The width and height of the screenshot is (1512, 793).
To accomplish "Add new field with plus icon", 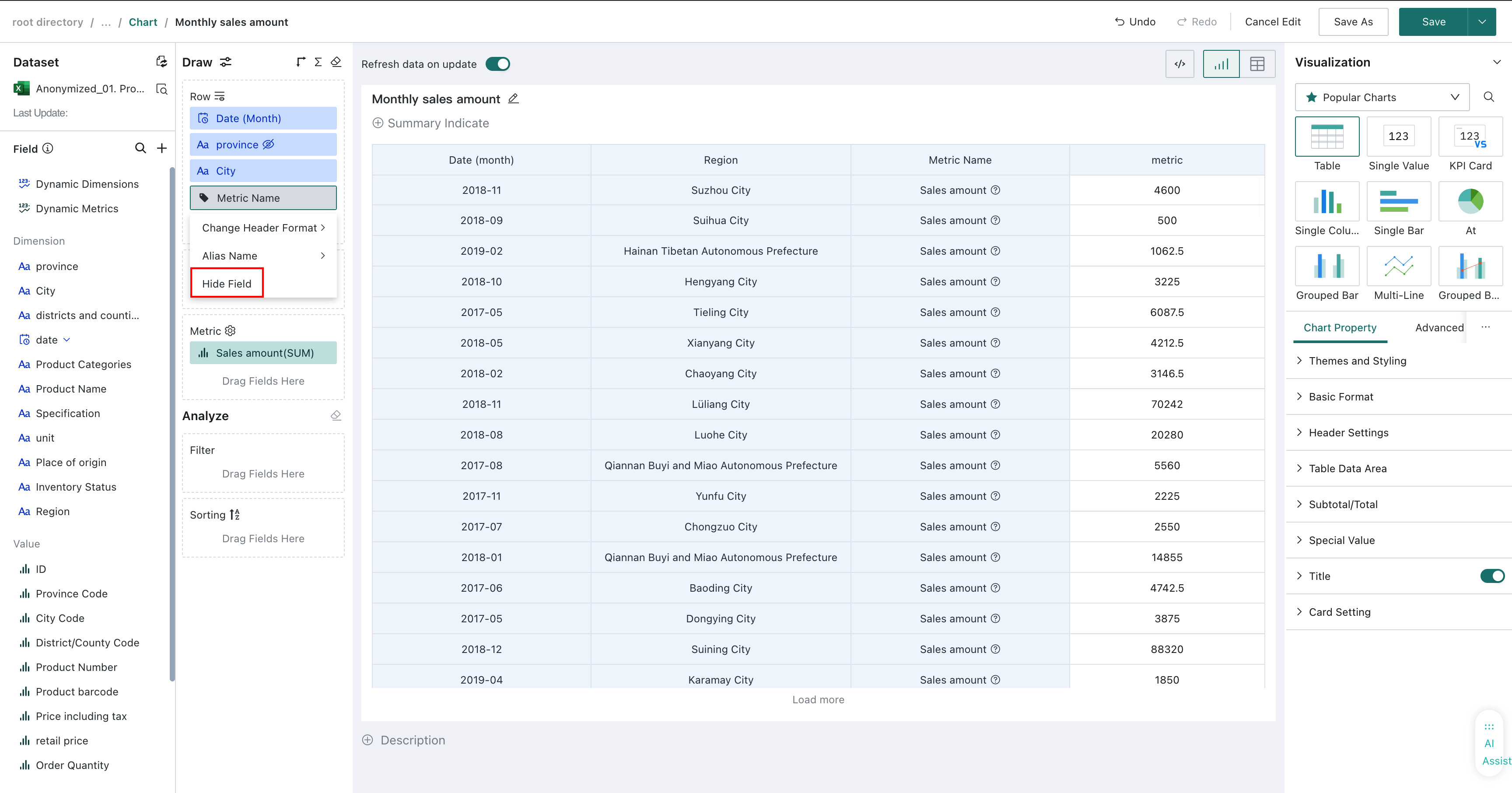I will pyautogui.click(x=162, y=148).
